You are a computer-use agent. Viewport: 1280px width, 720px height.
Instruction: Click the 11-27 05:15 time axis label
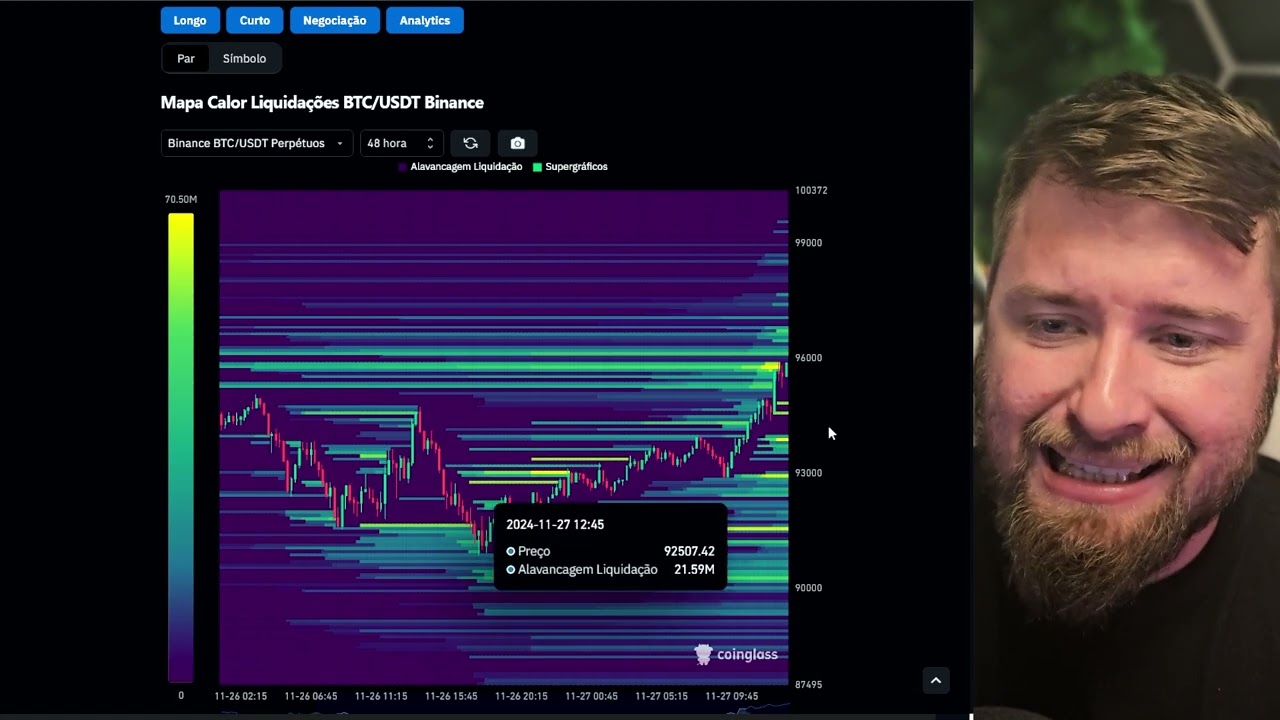661,696
